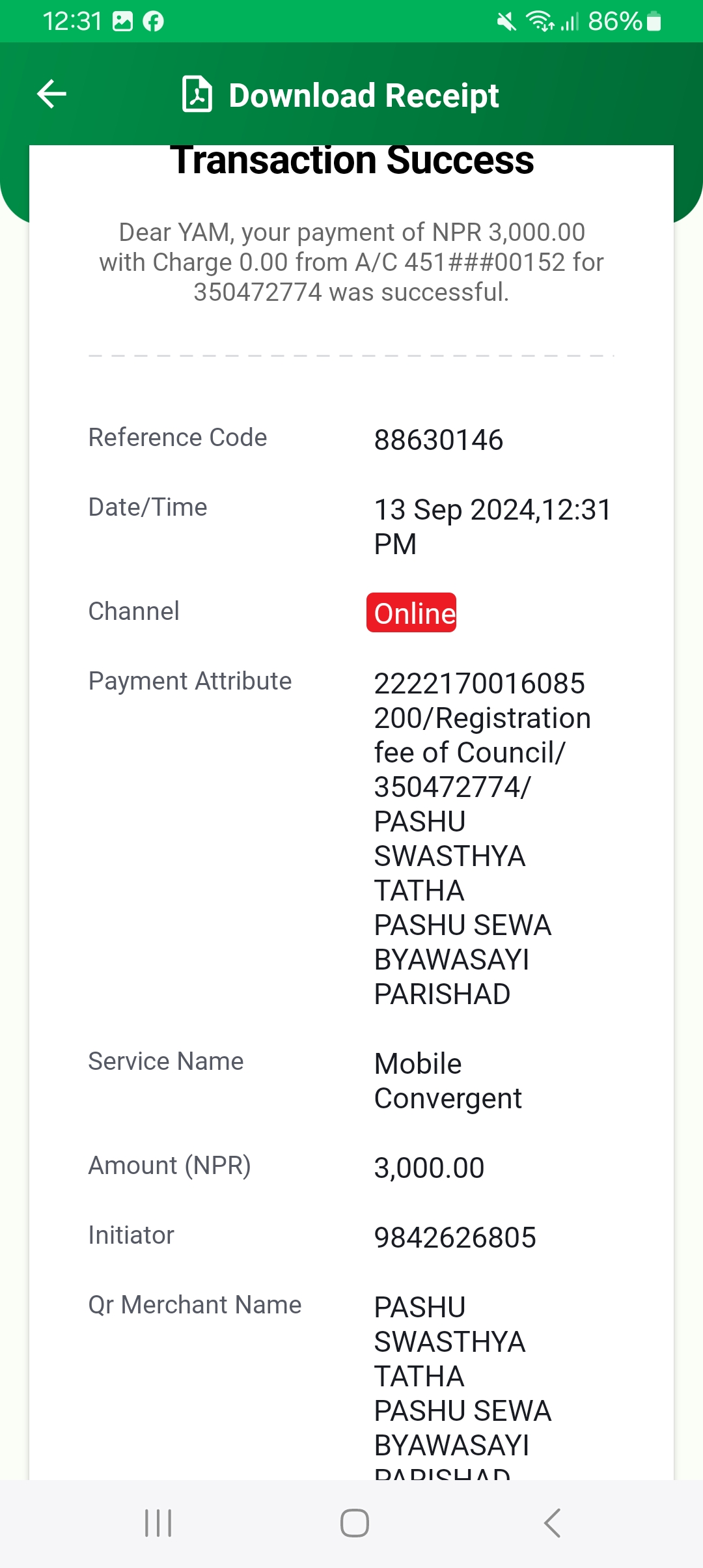Select the Mobile Convergent service name
The height and width of the screenshot is (1568, 703).
click(448, 1081)
